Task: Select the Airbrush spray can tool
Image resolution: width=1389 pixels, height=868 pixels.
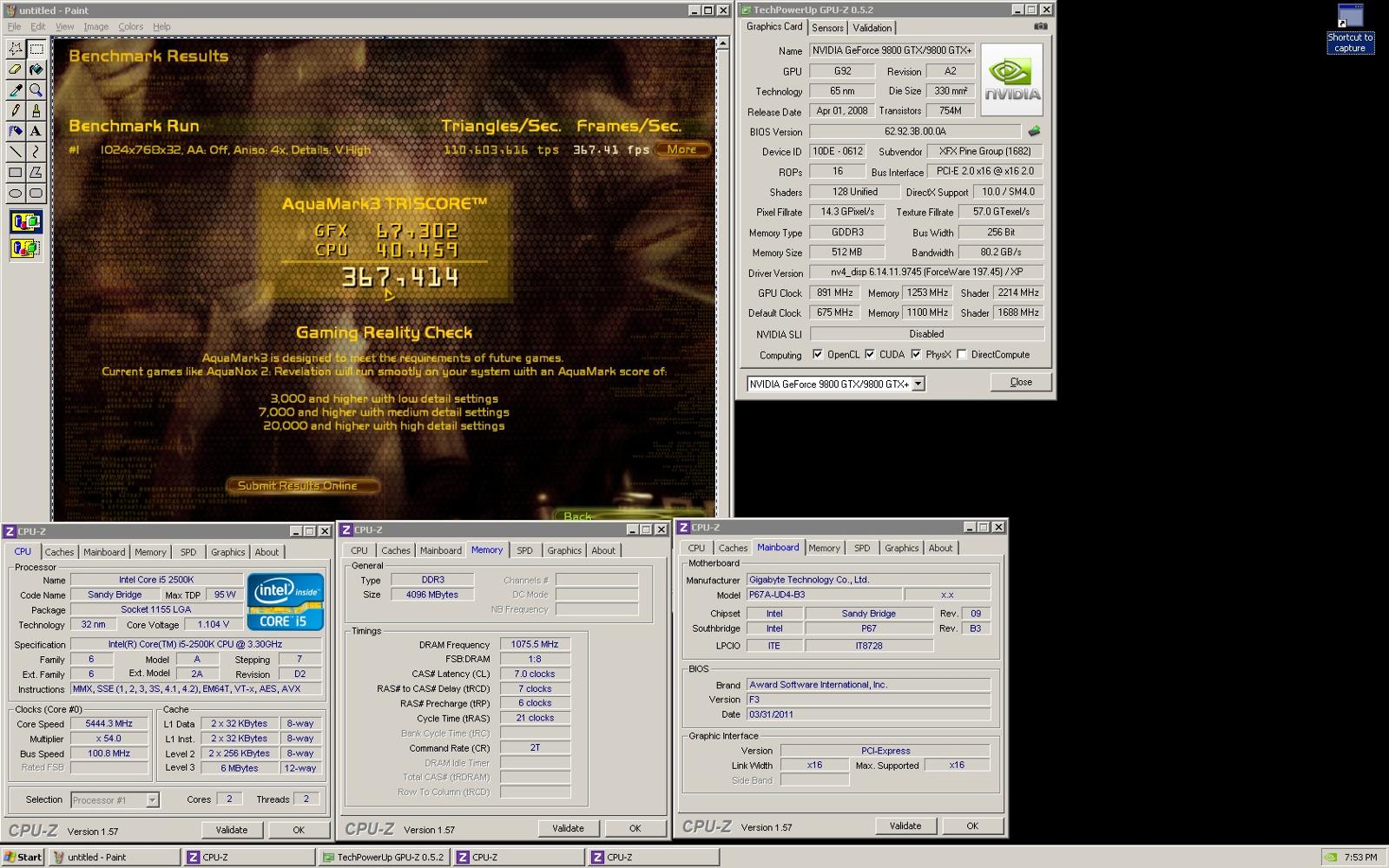Action: tap(16, 131)
